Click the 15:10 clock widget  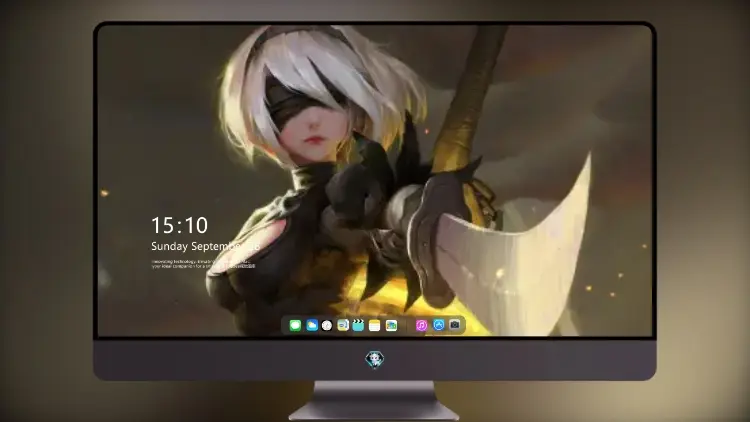(180, 225)
